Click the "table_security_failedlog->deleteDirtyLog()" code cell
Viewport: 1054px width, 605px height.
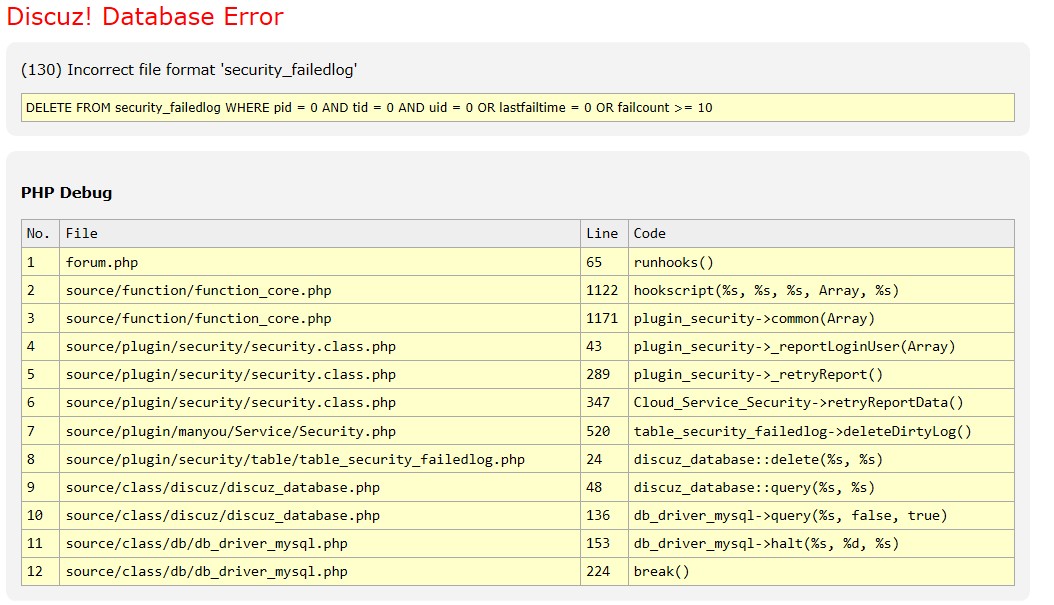821,431
